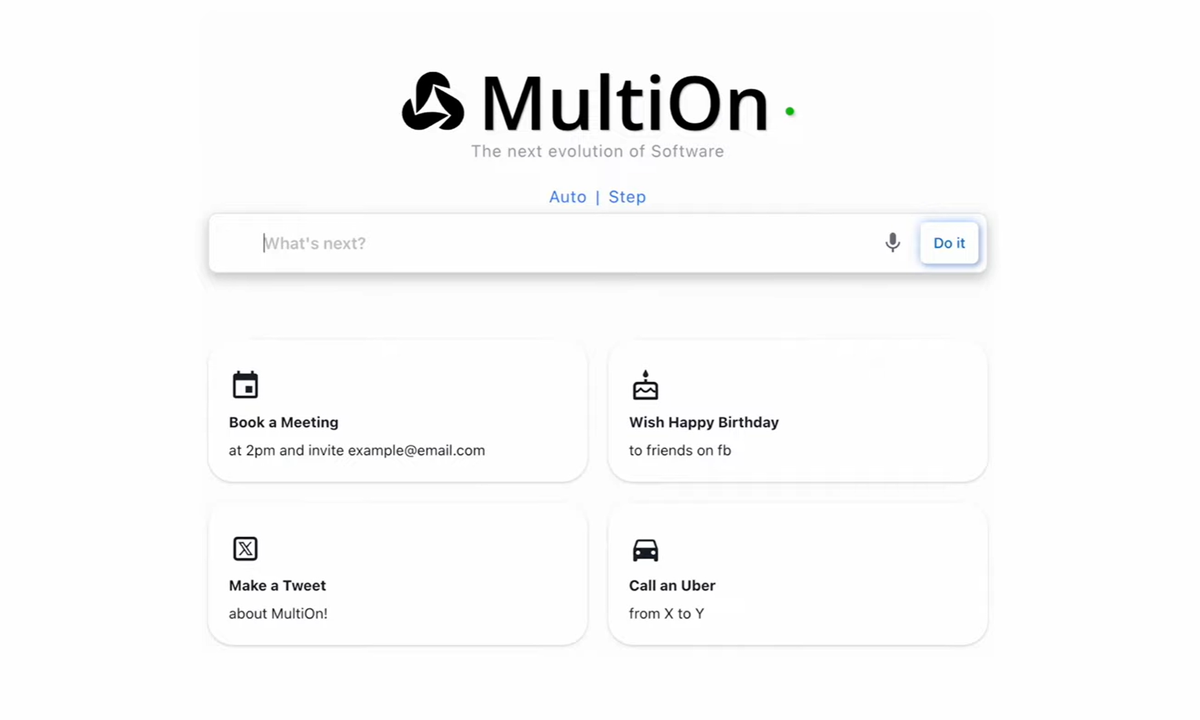Click 'at 2pm and invite example@email.com' text
Image resolution: width=1200 pixels, height=720 pixels.
(357, 450)
